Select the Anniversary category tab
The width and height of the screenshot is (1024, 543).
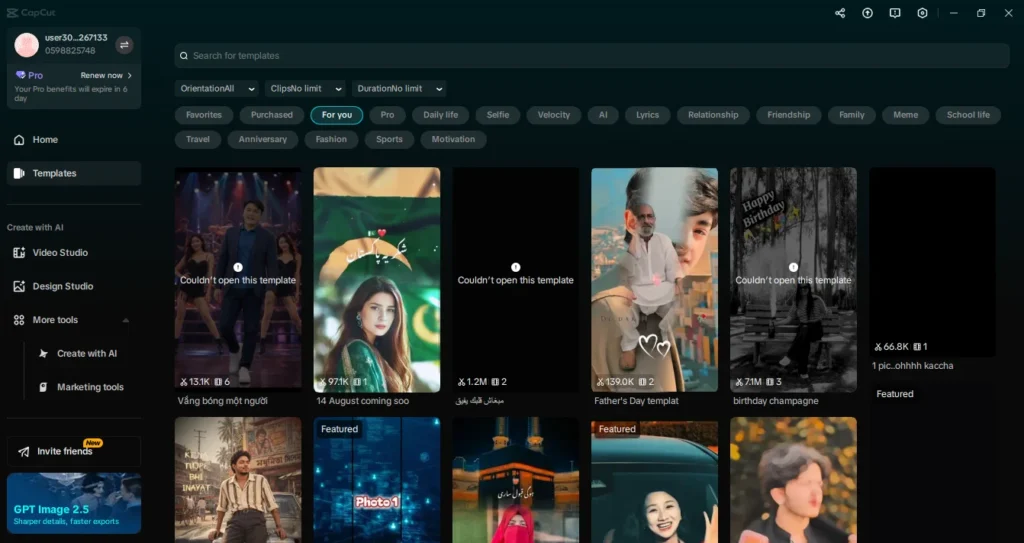[263, 139]
